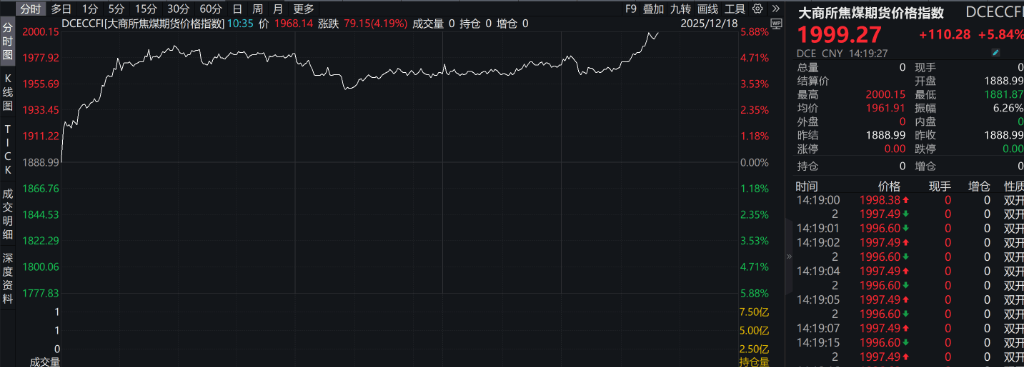Click the 成交量 label below the chart
This screenshot has width=1024, height=367.
click(x=44, y=362)
